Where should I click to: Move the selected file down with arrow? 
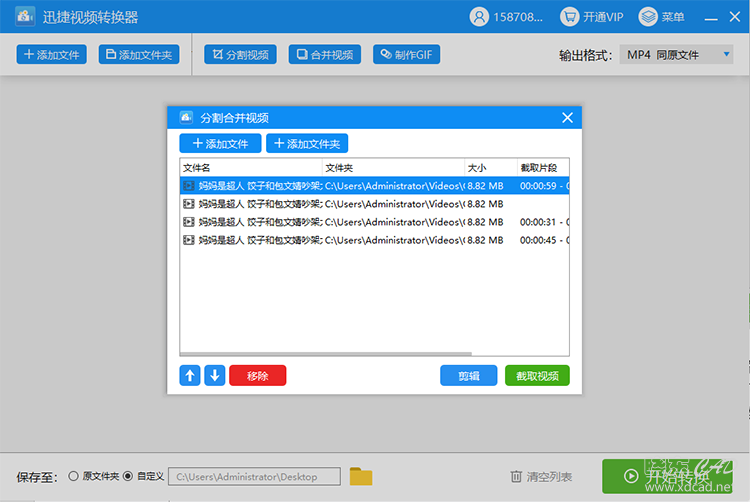215,375
